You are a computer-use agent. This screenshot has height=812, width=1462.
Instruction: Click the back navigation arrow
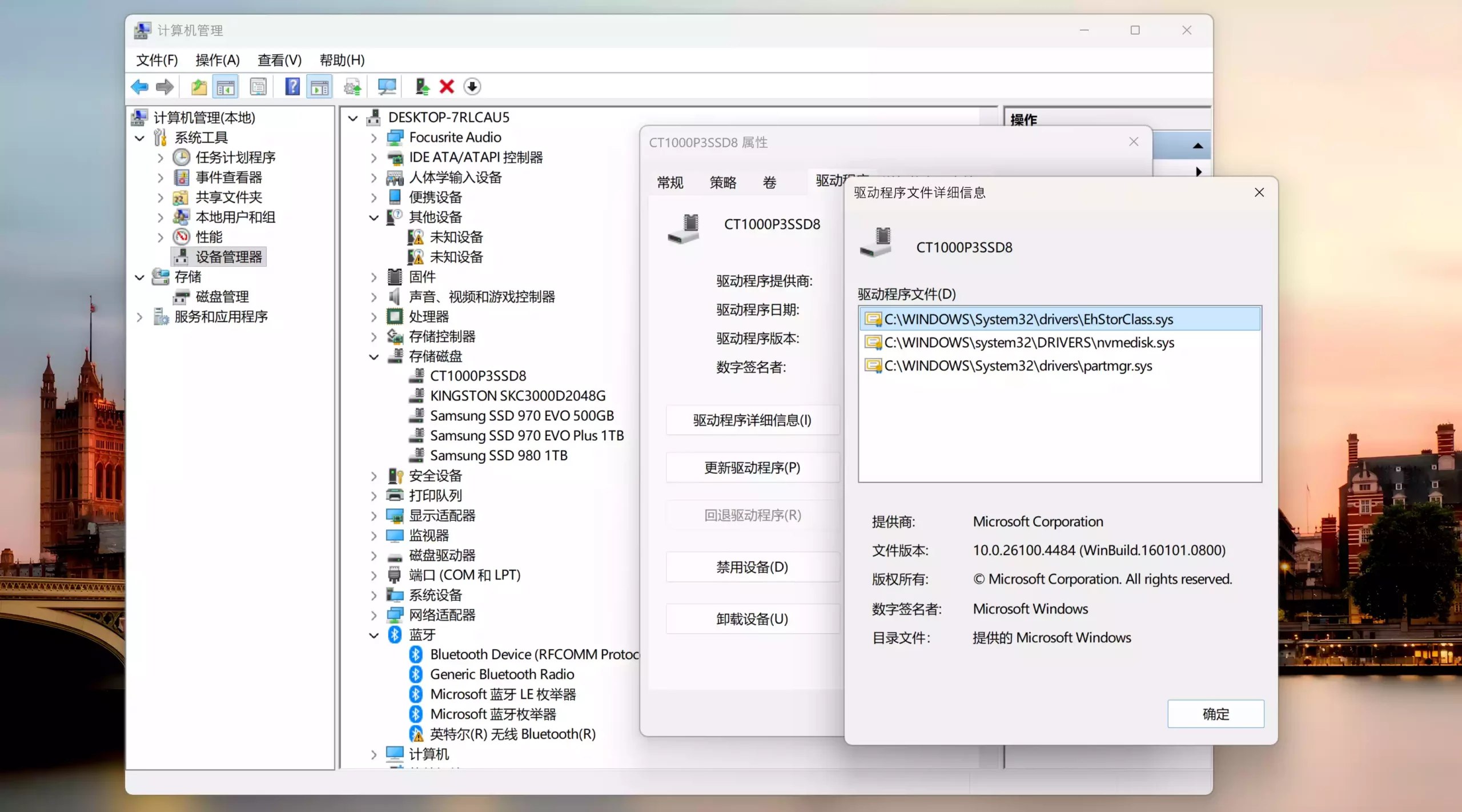pyautogui.click(x=139, y=86)
